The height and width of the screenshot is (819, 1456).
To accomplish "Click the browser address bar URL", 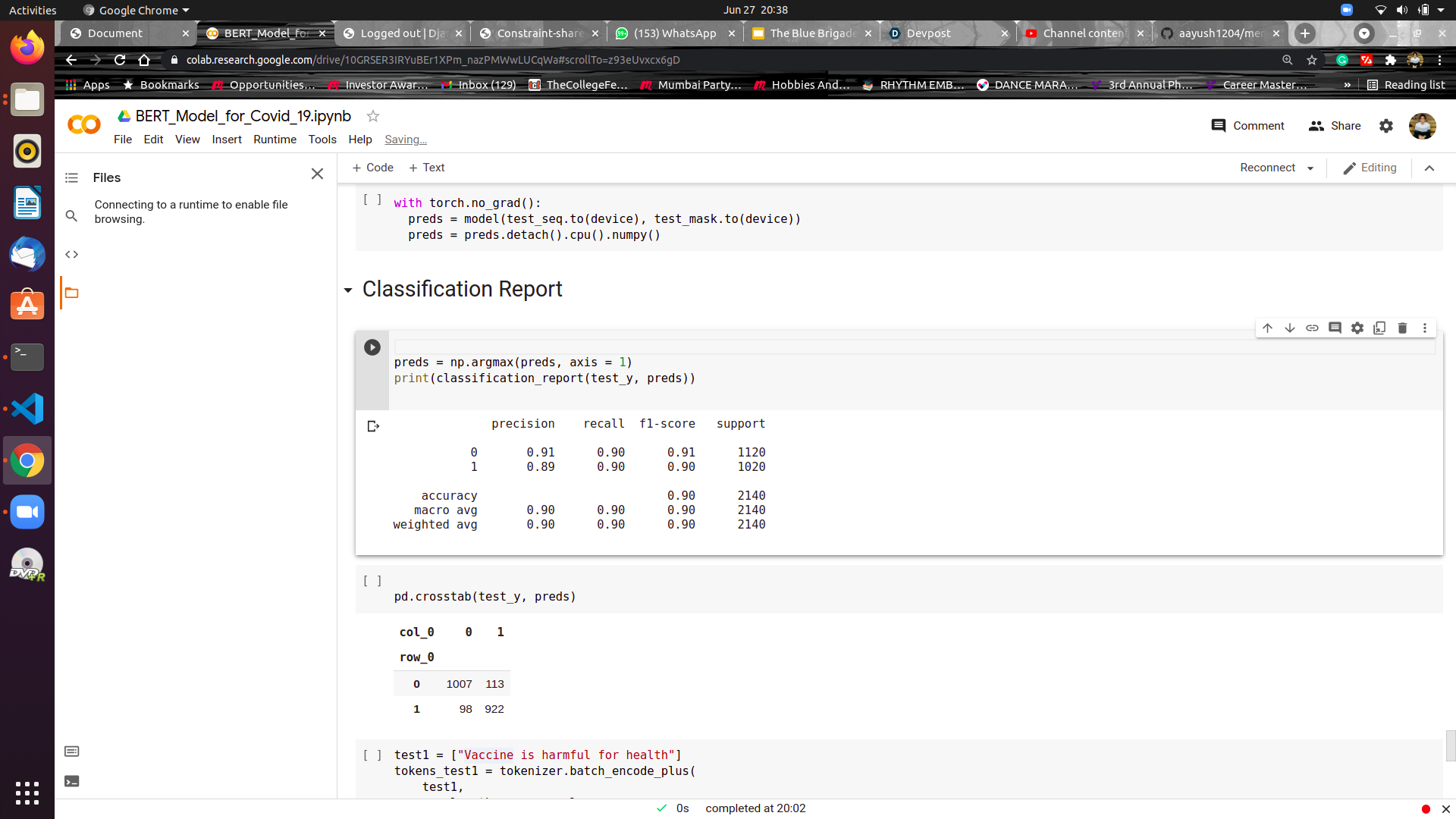I will point(432,60).
